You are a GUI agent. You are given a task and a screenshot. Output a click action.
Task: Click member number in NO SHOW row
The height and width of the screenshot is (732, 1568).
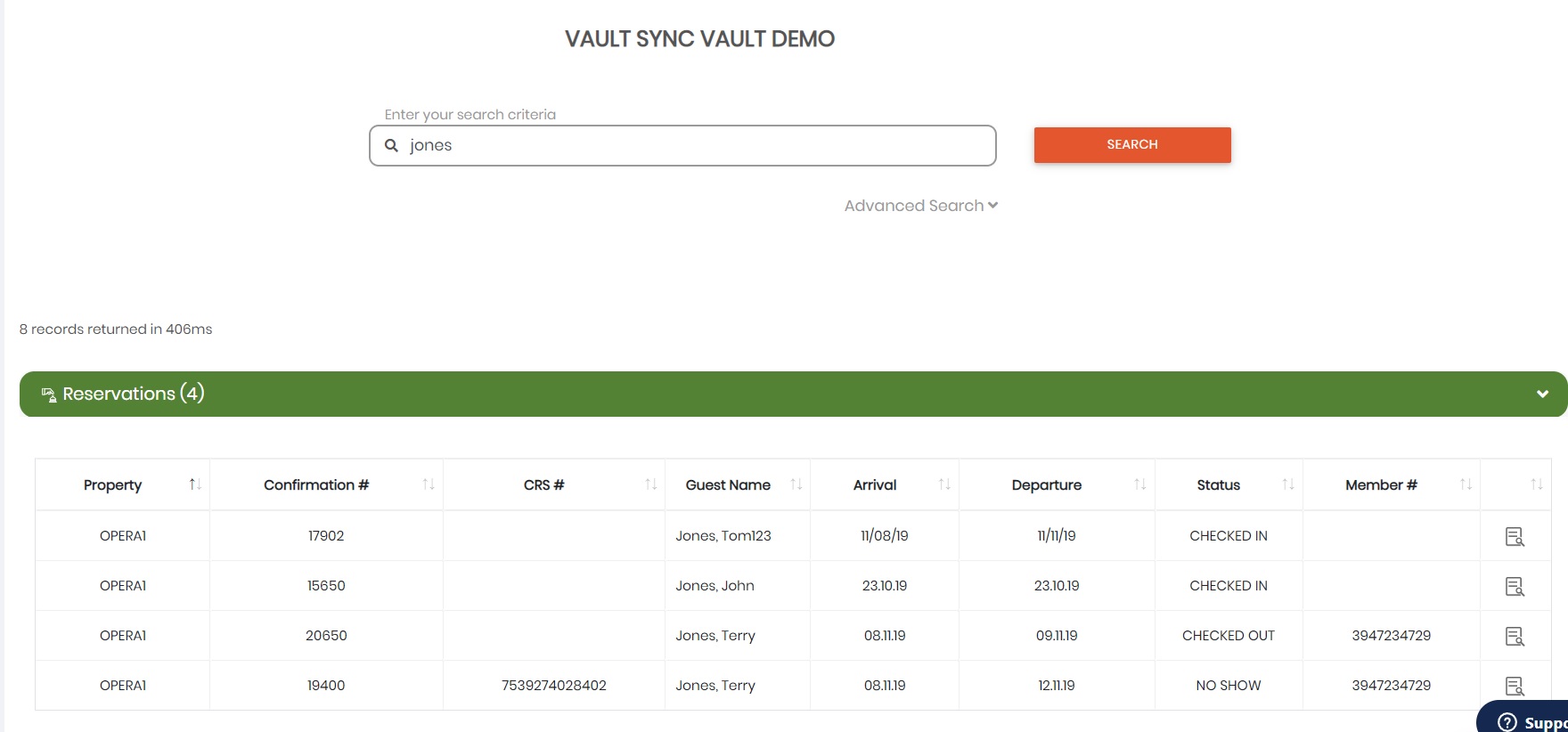coord(1392,686)
